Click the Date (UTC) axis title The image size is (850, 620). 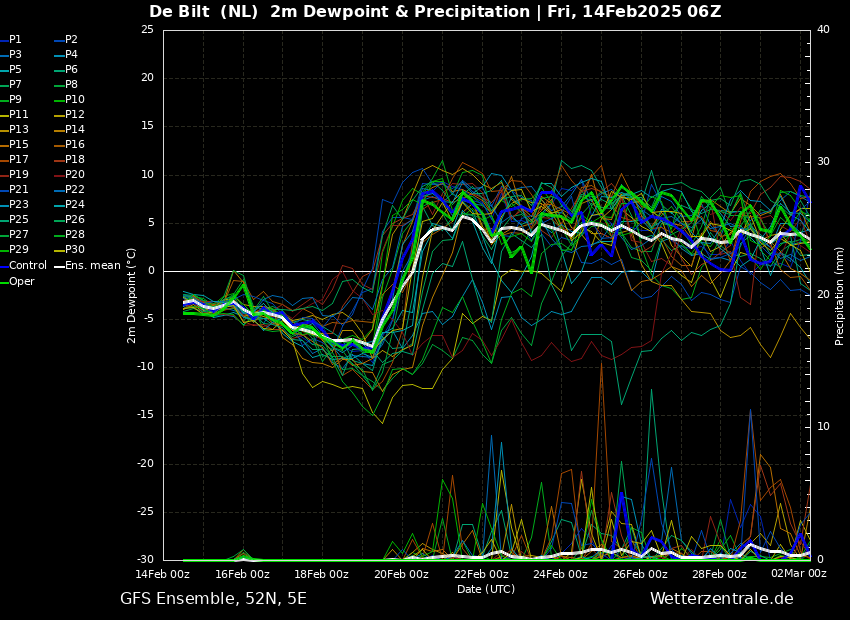pyautogui.click(x=486, y=589)
